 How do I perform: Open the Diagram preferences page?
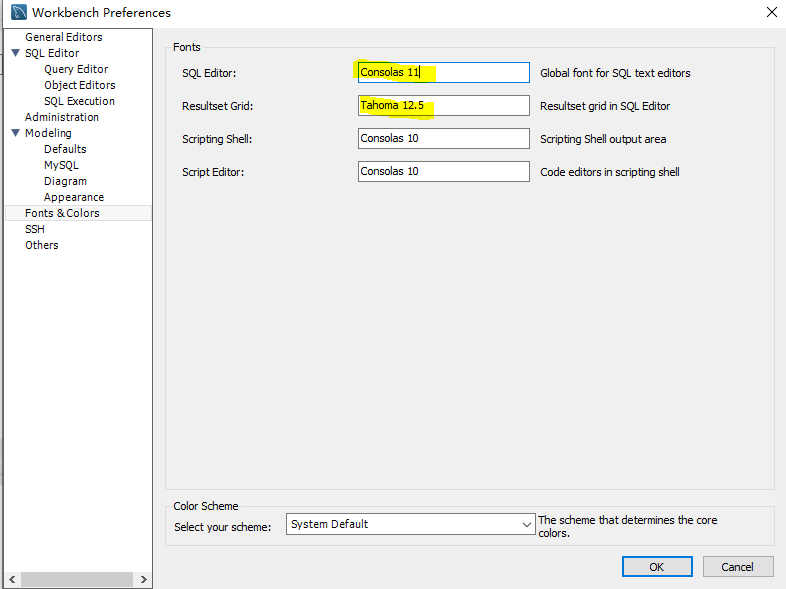click(65, 181)
